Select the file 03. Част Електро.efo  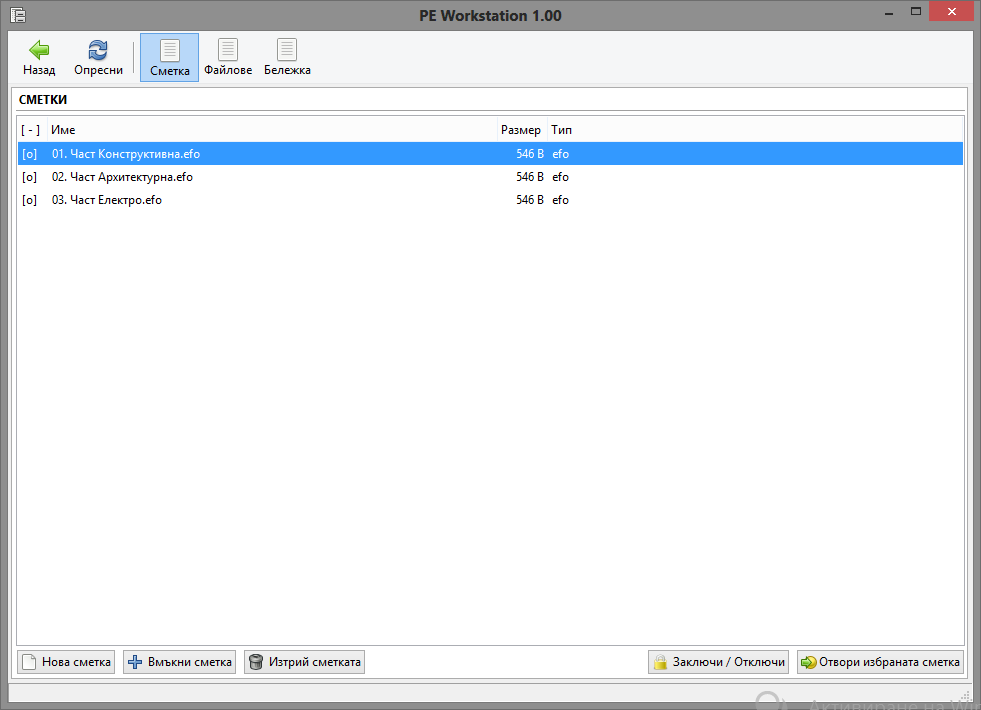point(106,200)
